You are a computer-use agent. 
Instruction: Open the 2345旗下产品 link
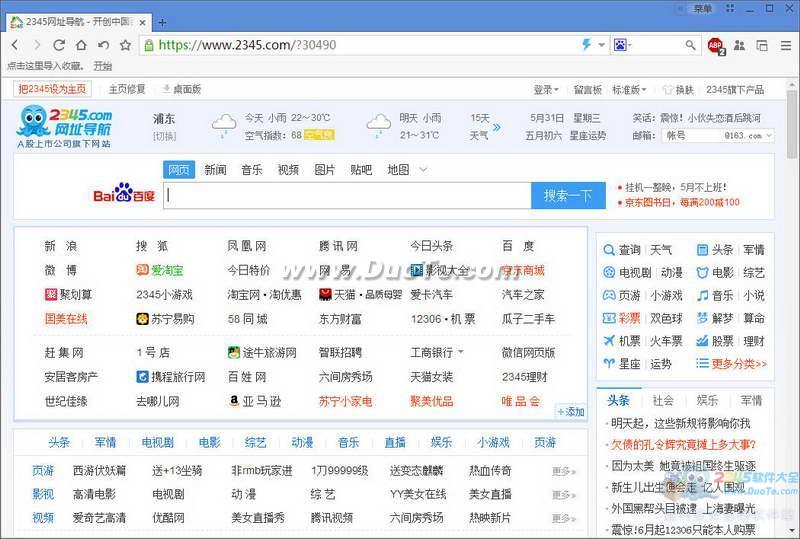735,90
